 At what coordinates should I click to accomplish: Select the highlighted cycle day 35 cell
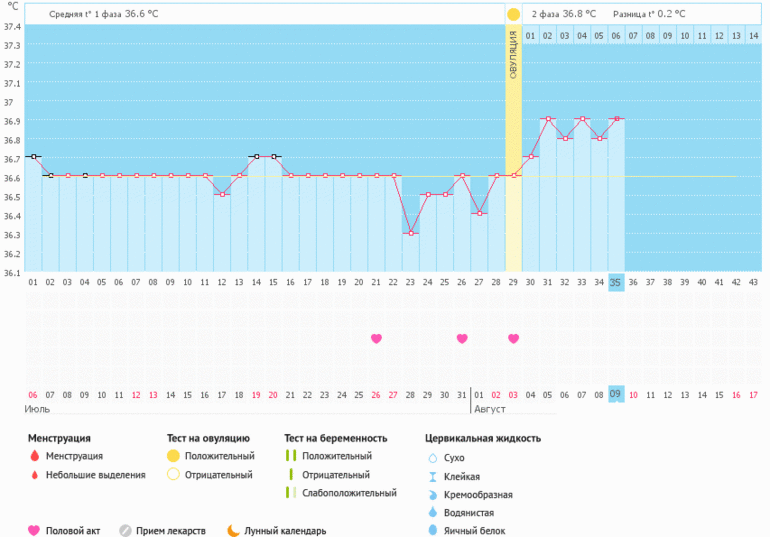pos(616,283)
